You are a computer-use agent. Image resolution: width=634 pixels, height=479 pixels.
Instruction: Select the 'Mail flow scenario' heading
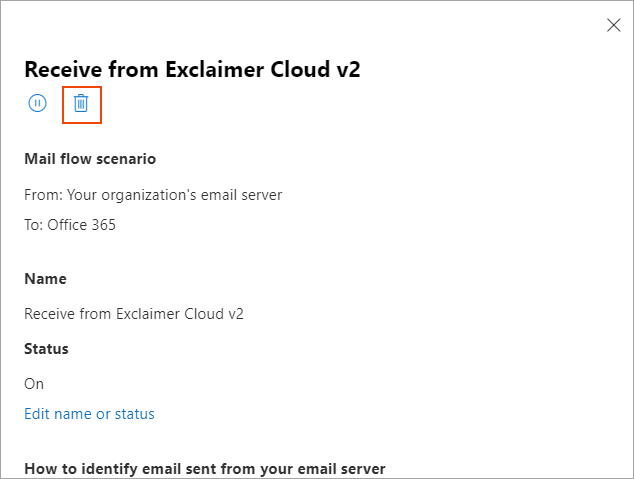90,159
